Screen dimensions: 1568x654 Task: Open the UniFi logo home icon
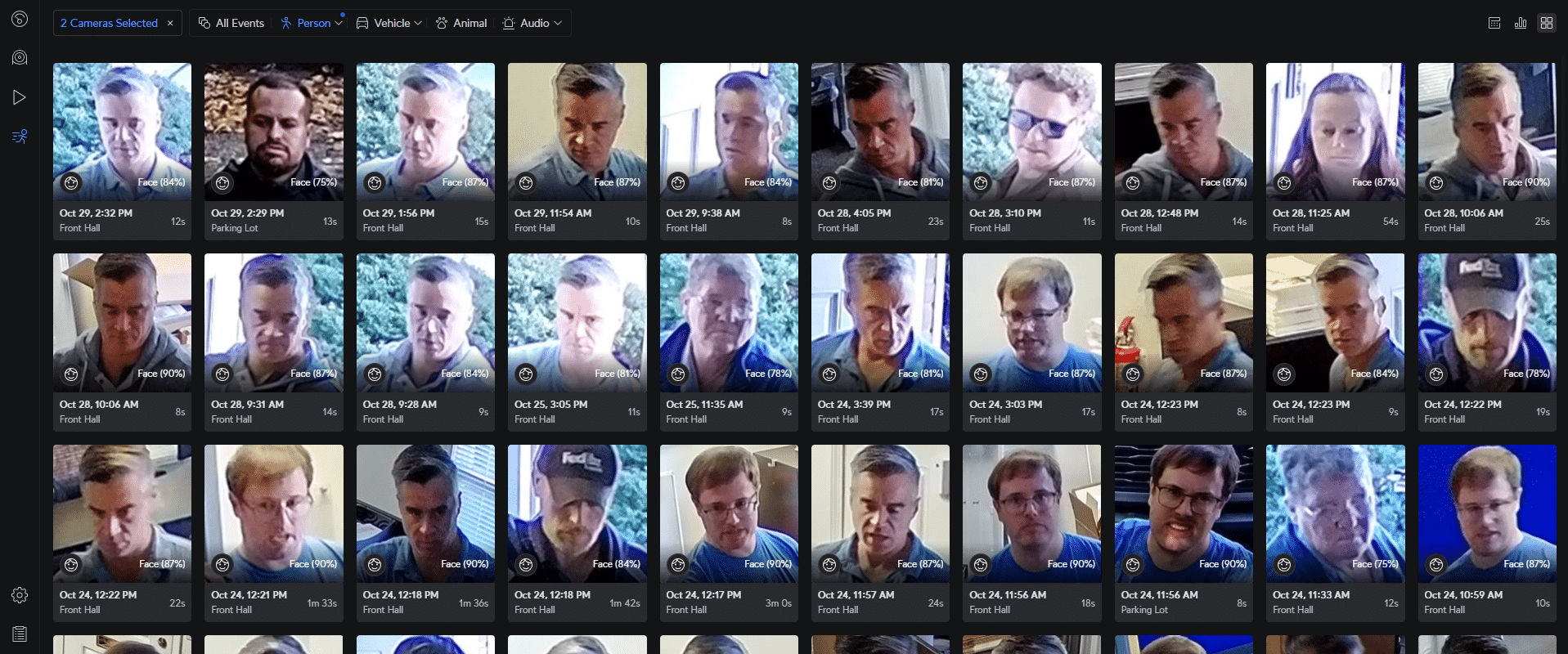click(20, 19)
